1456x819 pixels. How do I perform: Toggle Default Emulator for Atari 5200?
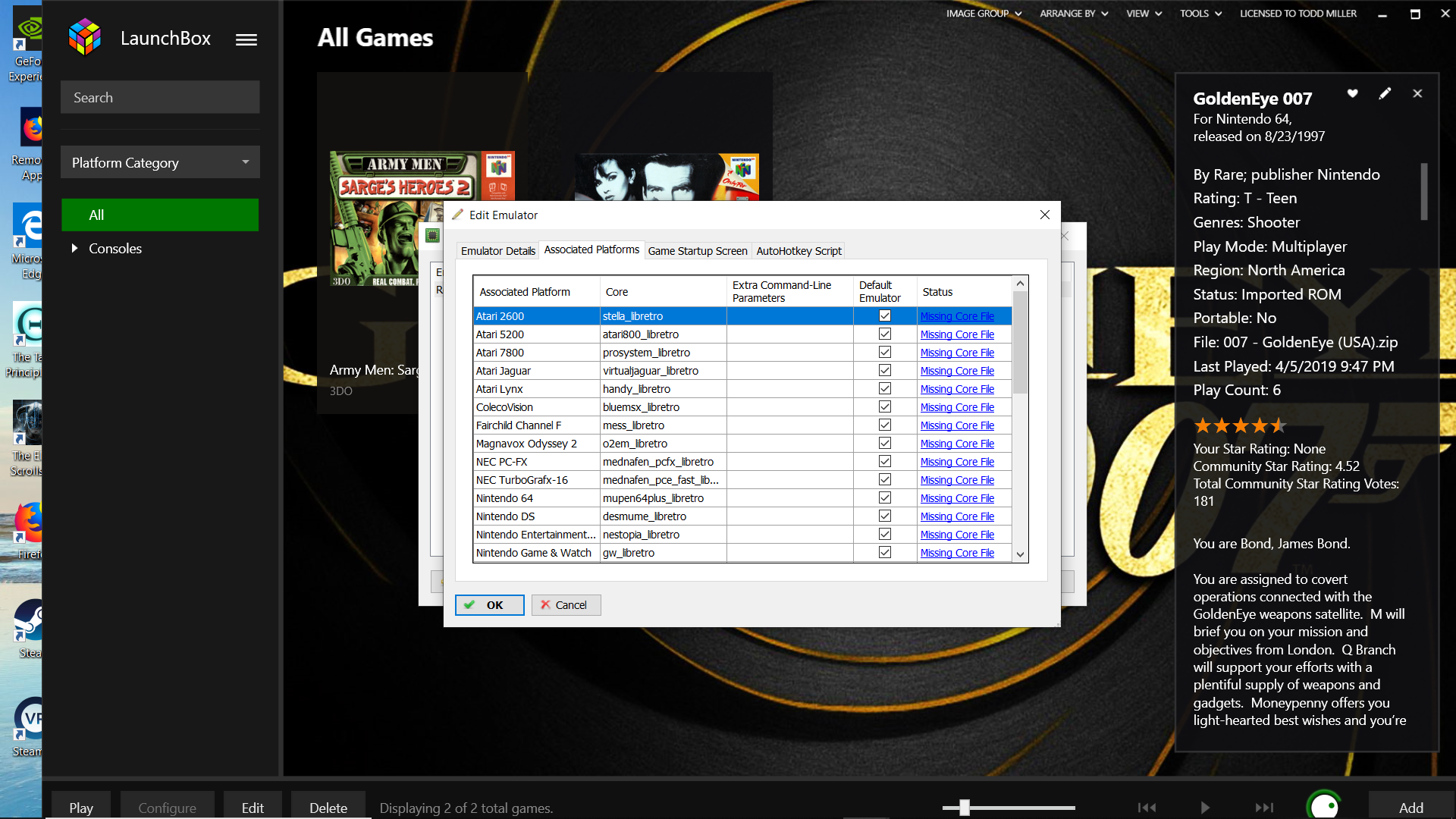click(884, 334)
